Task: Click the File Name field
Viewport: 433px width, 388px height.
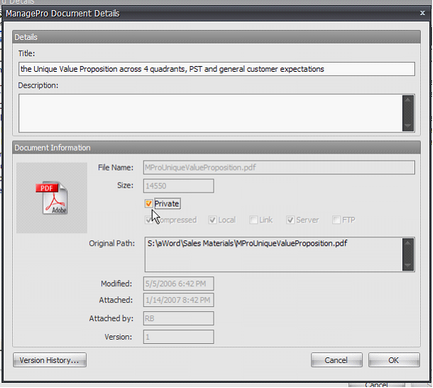Action: (x=279, y=167)
